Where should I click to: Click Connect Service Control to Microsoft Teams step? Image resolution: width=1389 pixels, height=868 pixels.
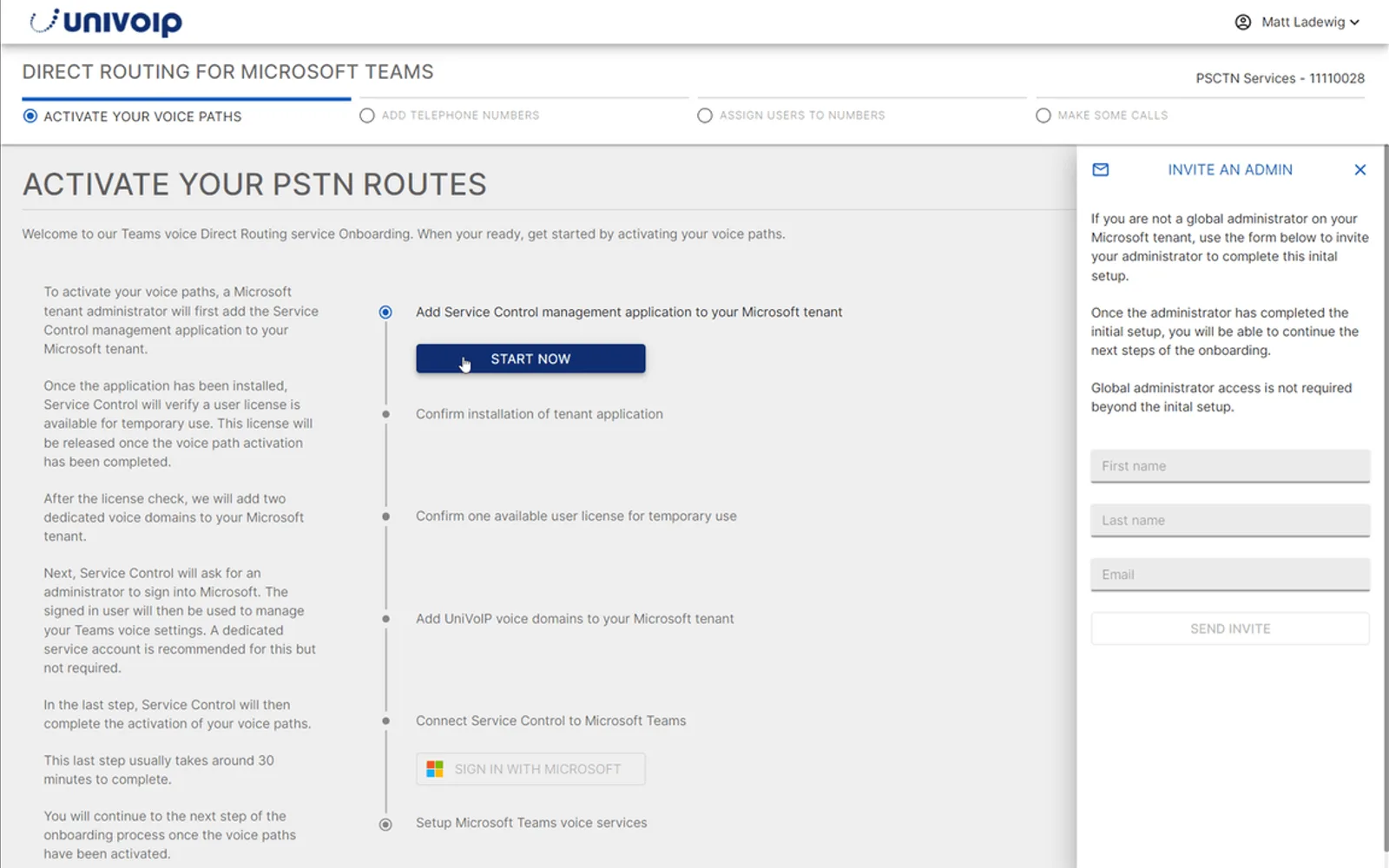pyautogui.click(x=551, y=721)
